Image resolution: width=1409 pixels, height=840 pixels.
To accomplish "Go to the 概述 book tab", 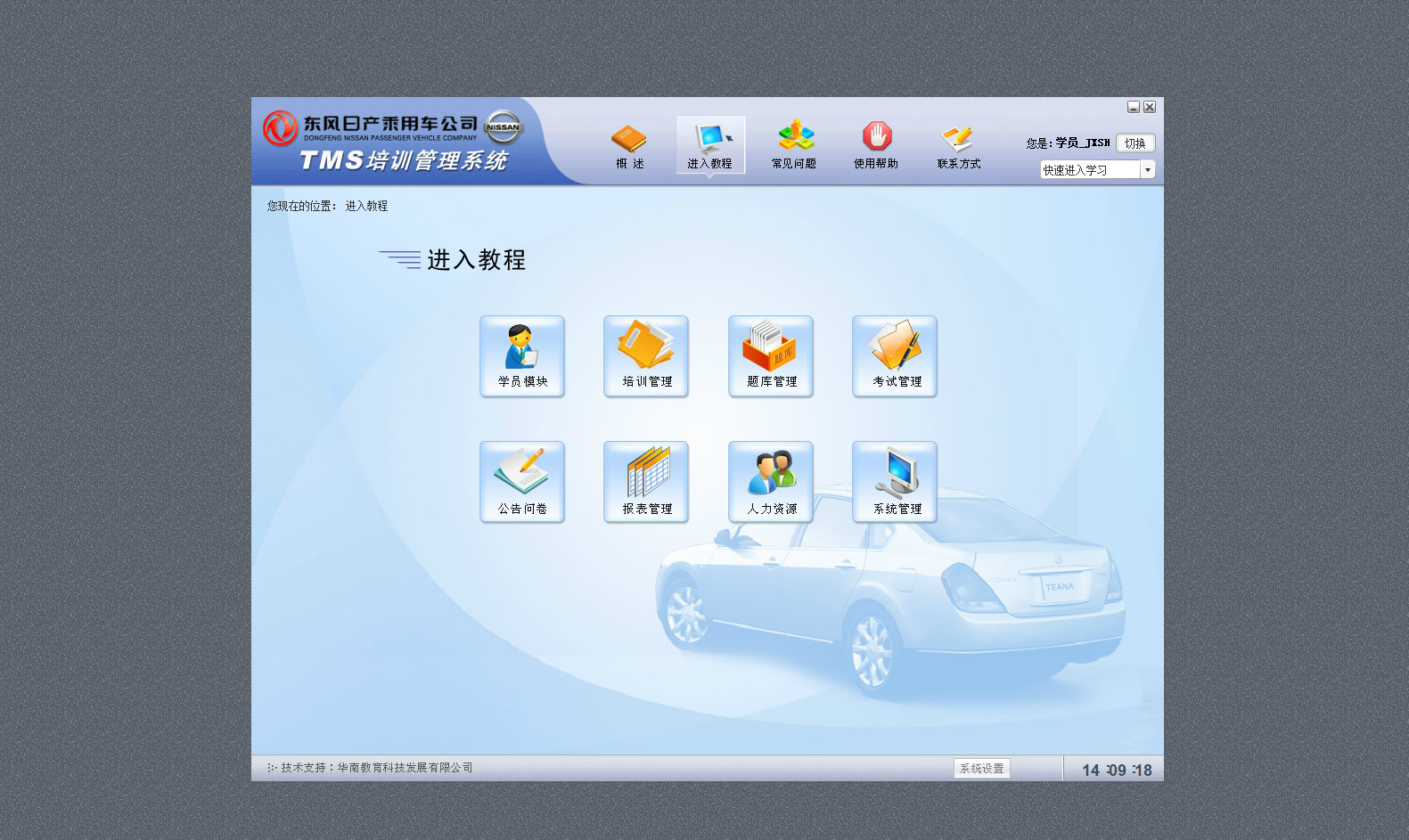I will (629, 146).
